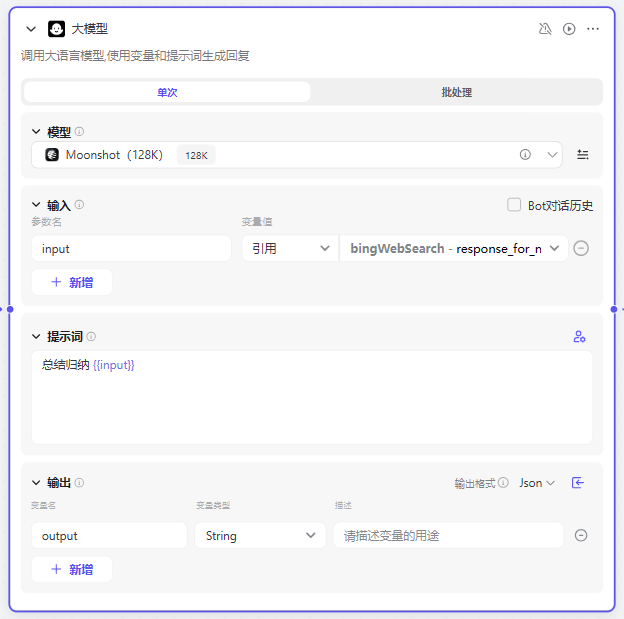The image size is (624, 619).
Task: Open the Json output format dropdown
Action: [537, 483]
